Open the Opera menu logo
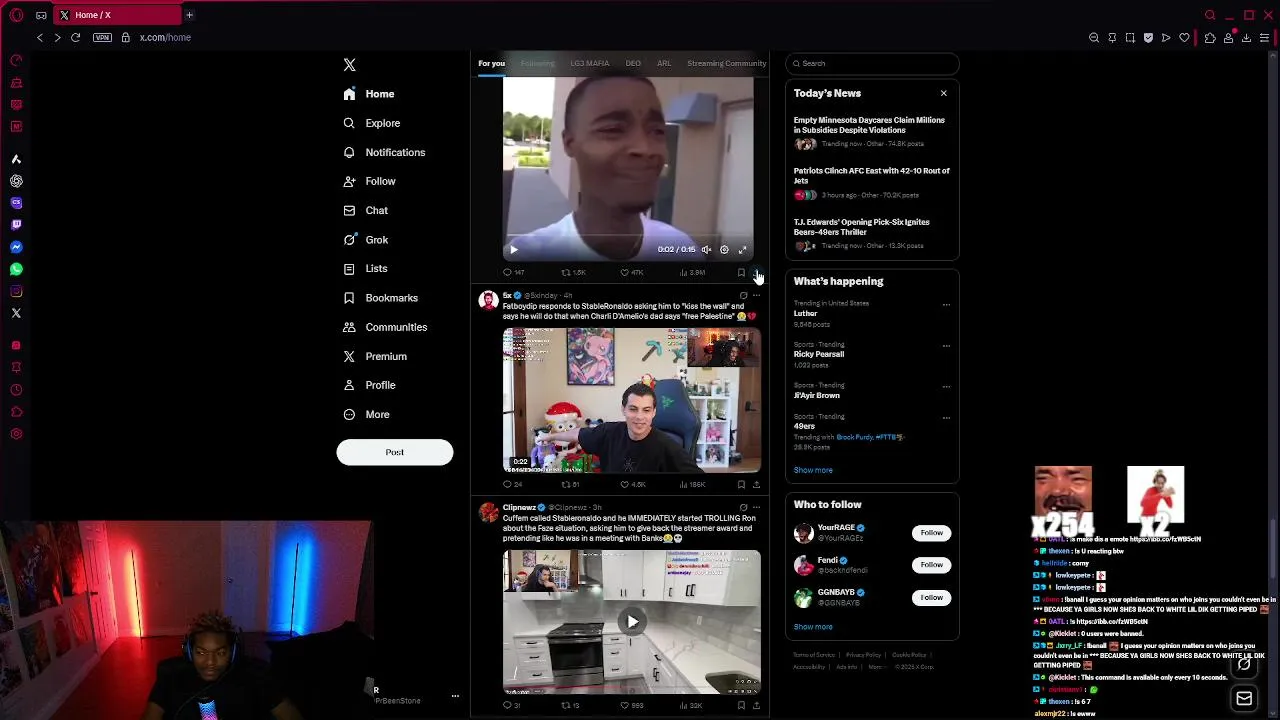Screen dimensions: 1280x720 coord(16,15)
